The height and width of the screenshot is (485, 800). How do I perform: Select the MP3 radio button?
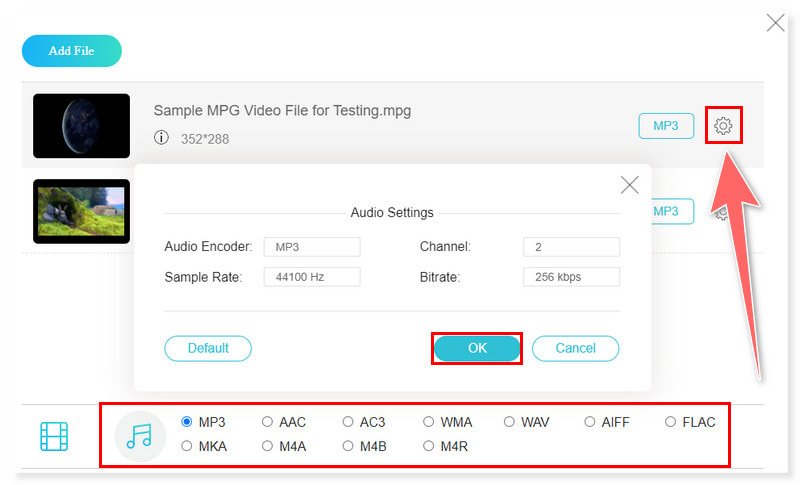[x=187, y=422]
